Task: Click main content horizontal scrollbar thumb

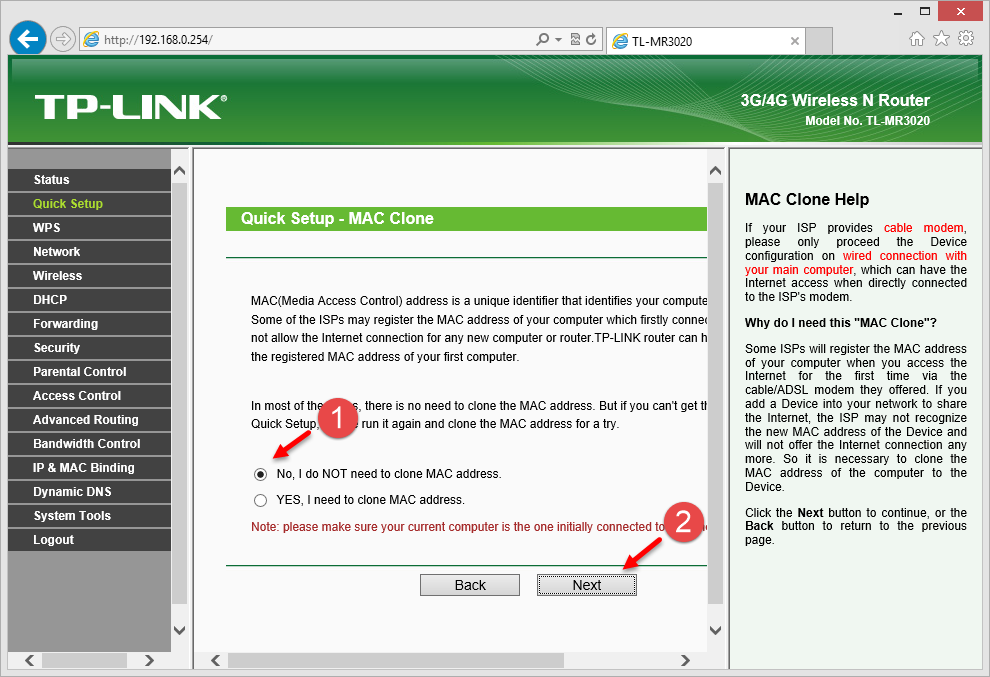Action: 396,660
